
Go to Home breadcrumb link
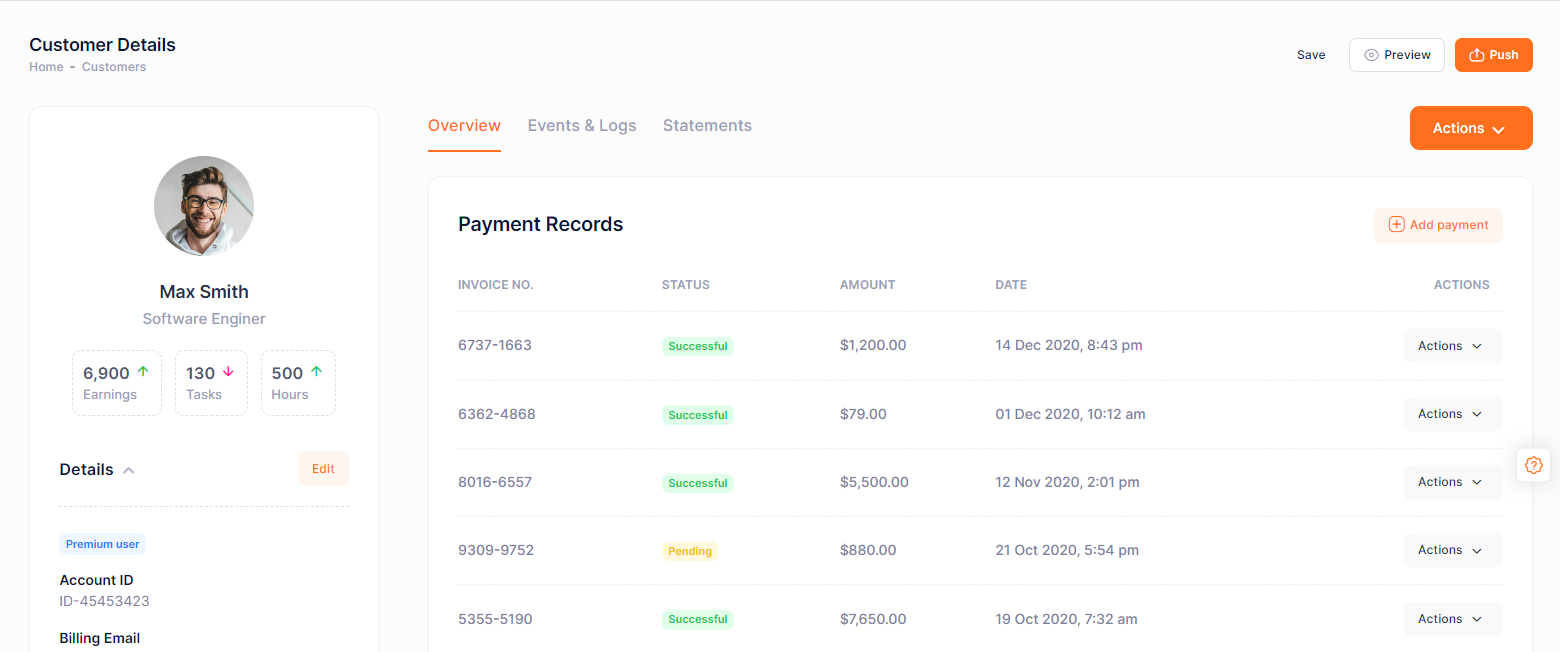(46, 67)
